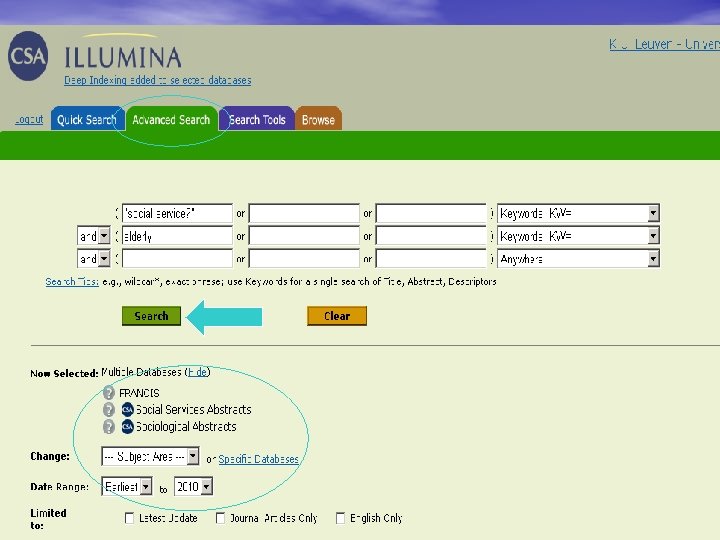Select the Advanced Search tab
720x540 pixels.
point(171,119)
